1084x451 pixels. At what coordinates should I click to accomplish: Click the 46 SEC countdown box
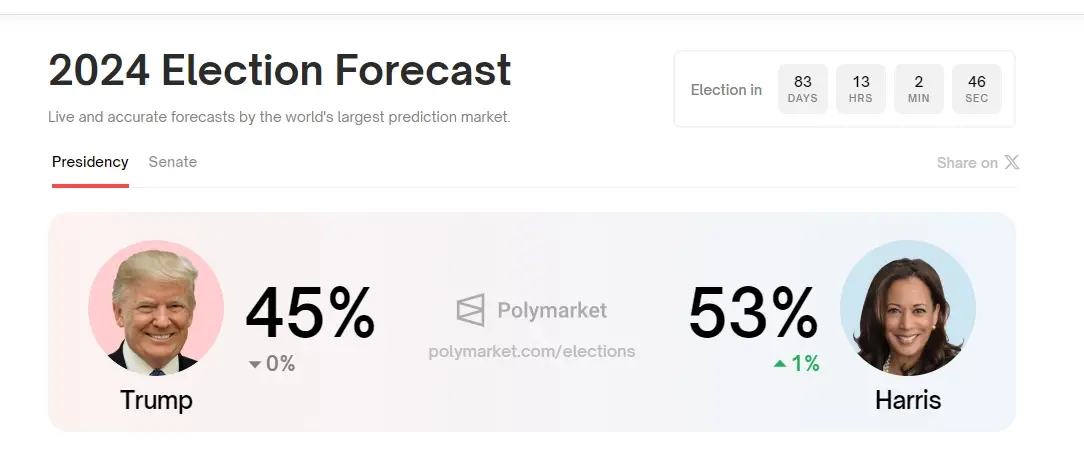(977, 89)
